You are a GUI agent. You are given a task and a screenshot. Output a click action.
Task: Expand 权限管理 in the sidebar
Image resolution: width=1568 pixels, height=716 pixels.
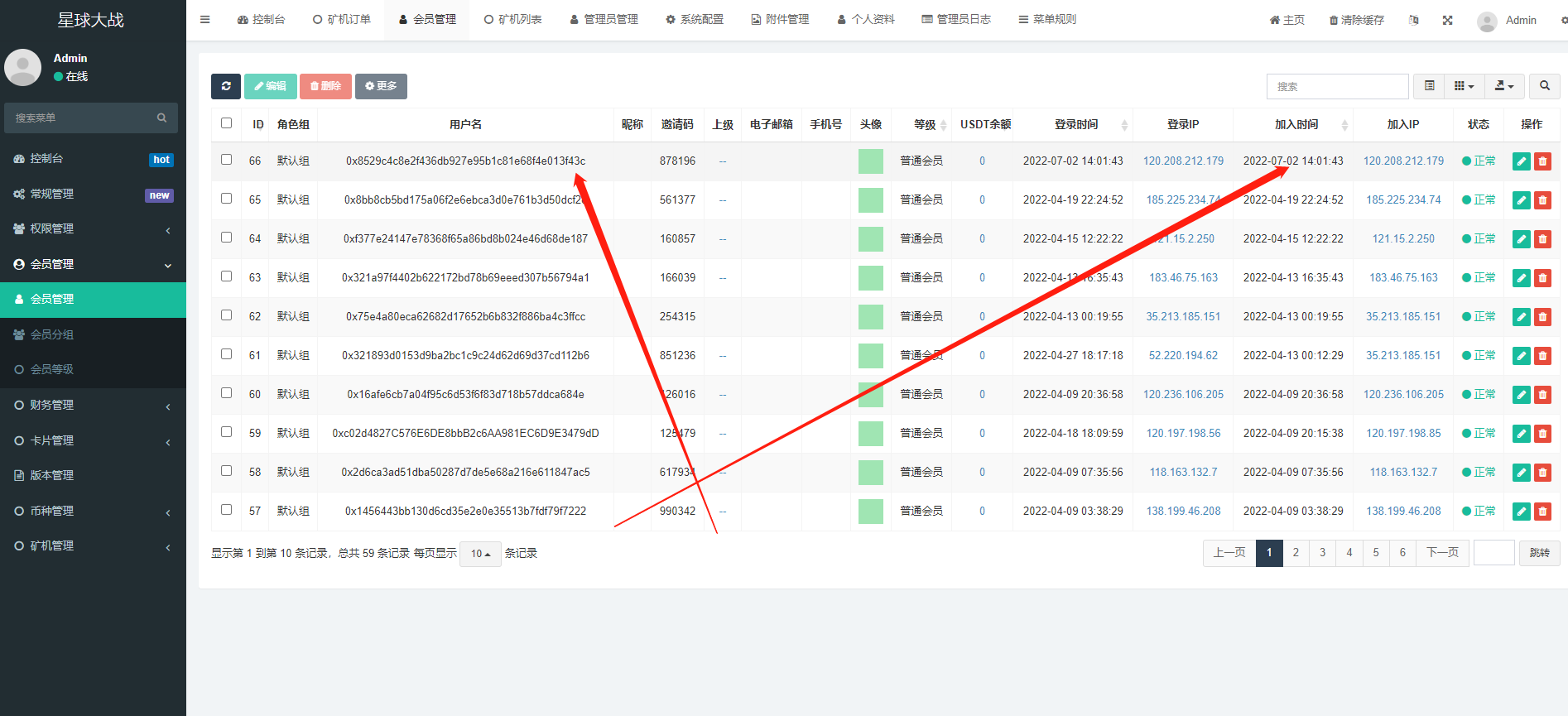(x=93, y=228)
